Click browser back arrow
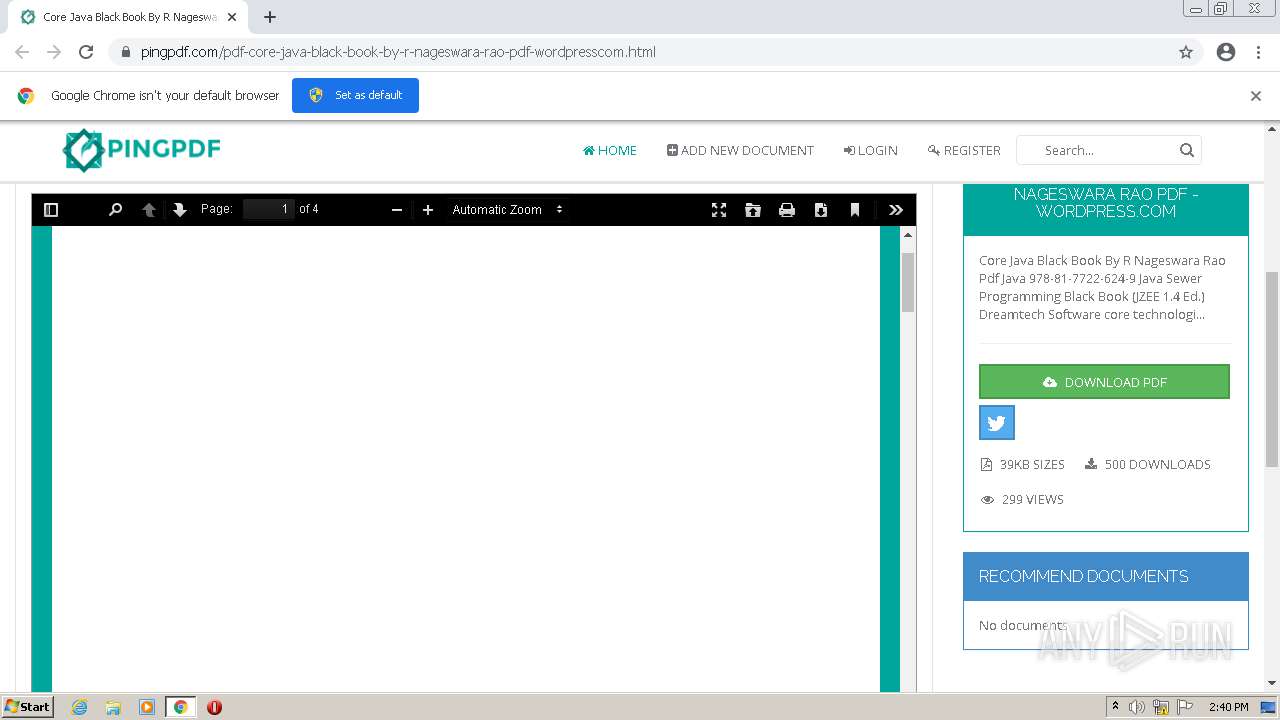 22,52
